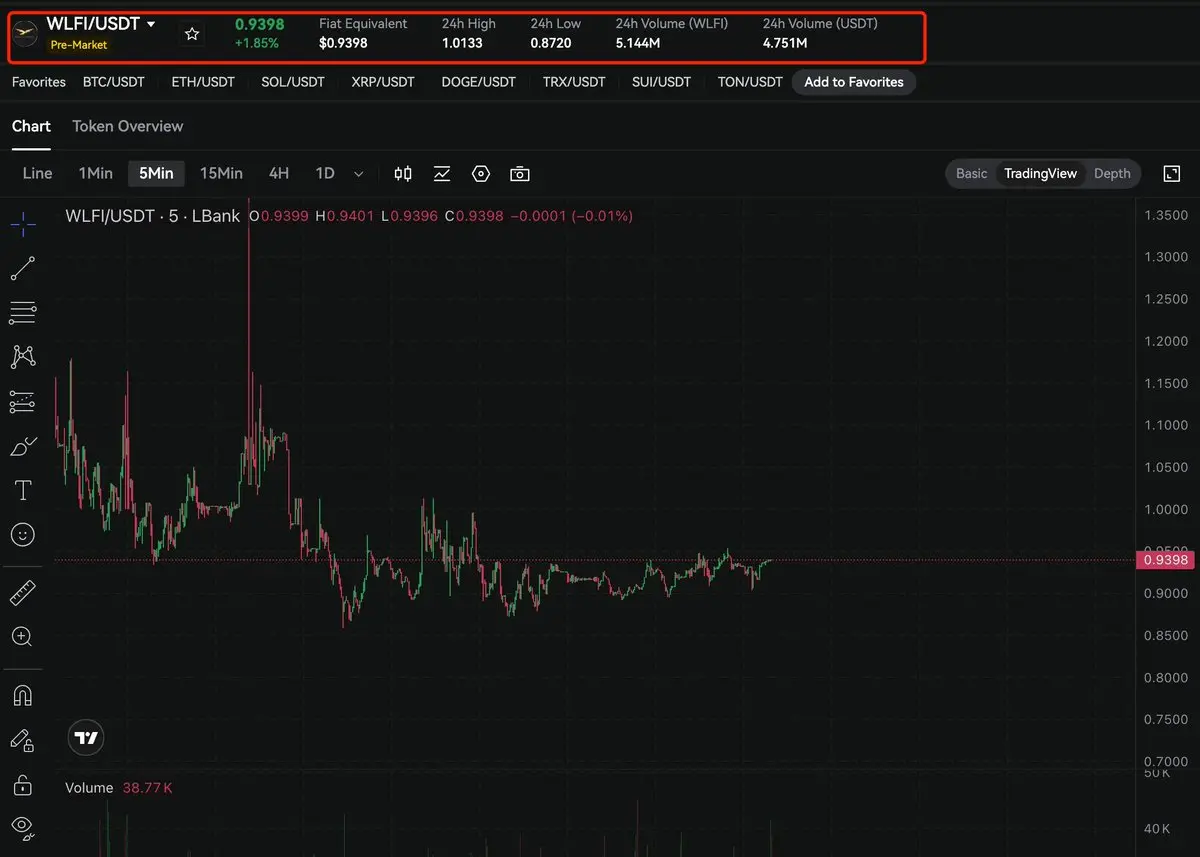The height and width of the screenshot is (857, 1200).
Task: Click the WLFI/USDT · 5 · LBank chart legend
Action: (153, 216)
